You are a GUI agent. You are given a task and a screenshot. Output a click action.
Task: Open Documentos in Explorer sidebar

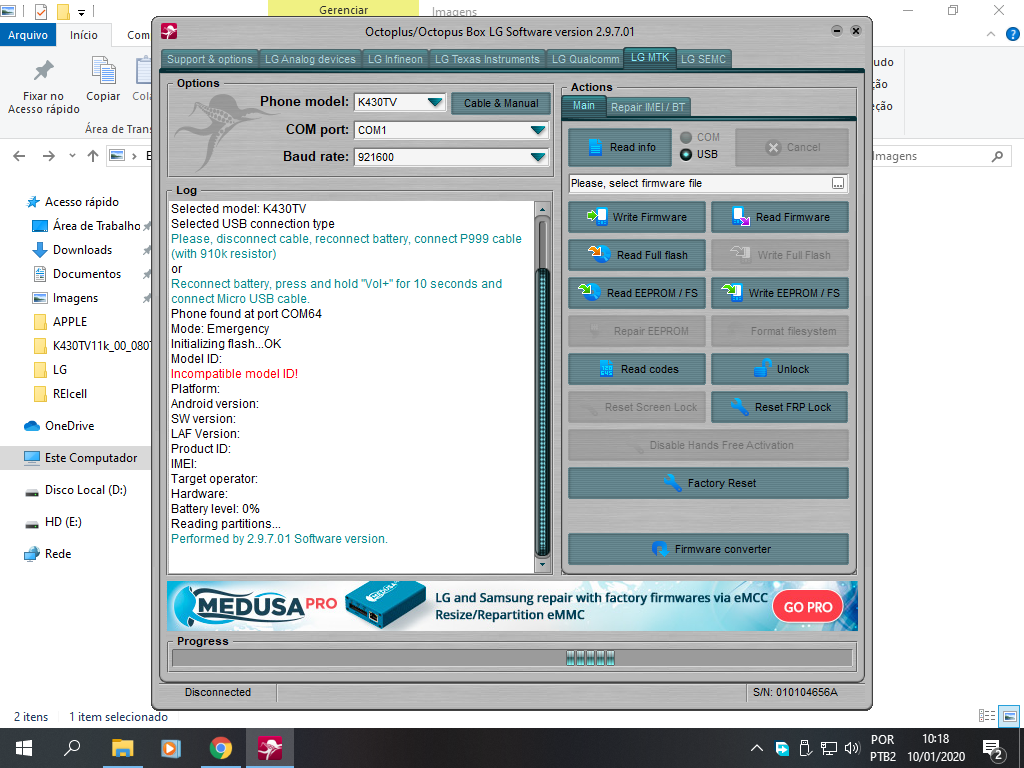[87, 274]
